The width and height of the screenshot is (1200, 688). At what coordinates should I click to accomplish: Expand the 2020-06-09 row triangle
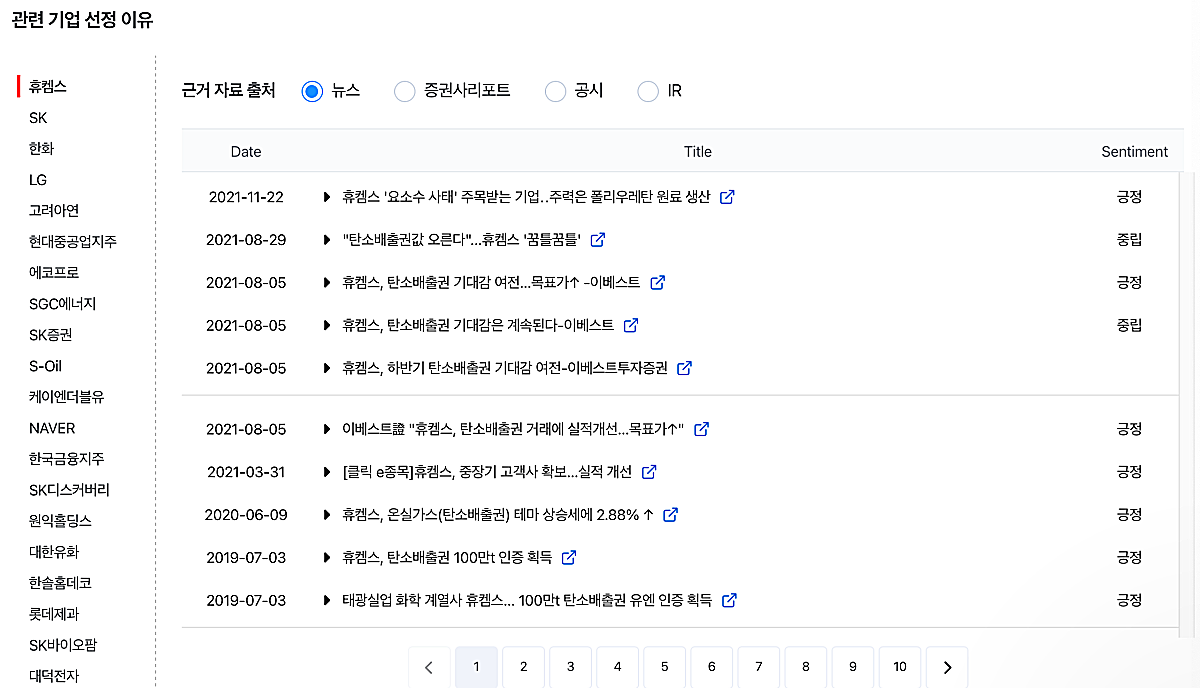(326, 515)
